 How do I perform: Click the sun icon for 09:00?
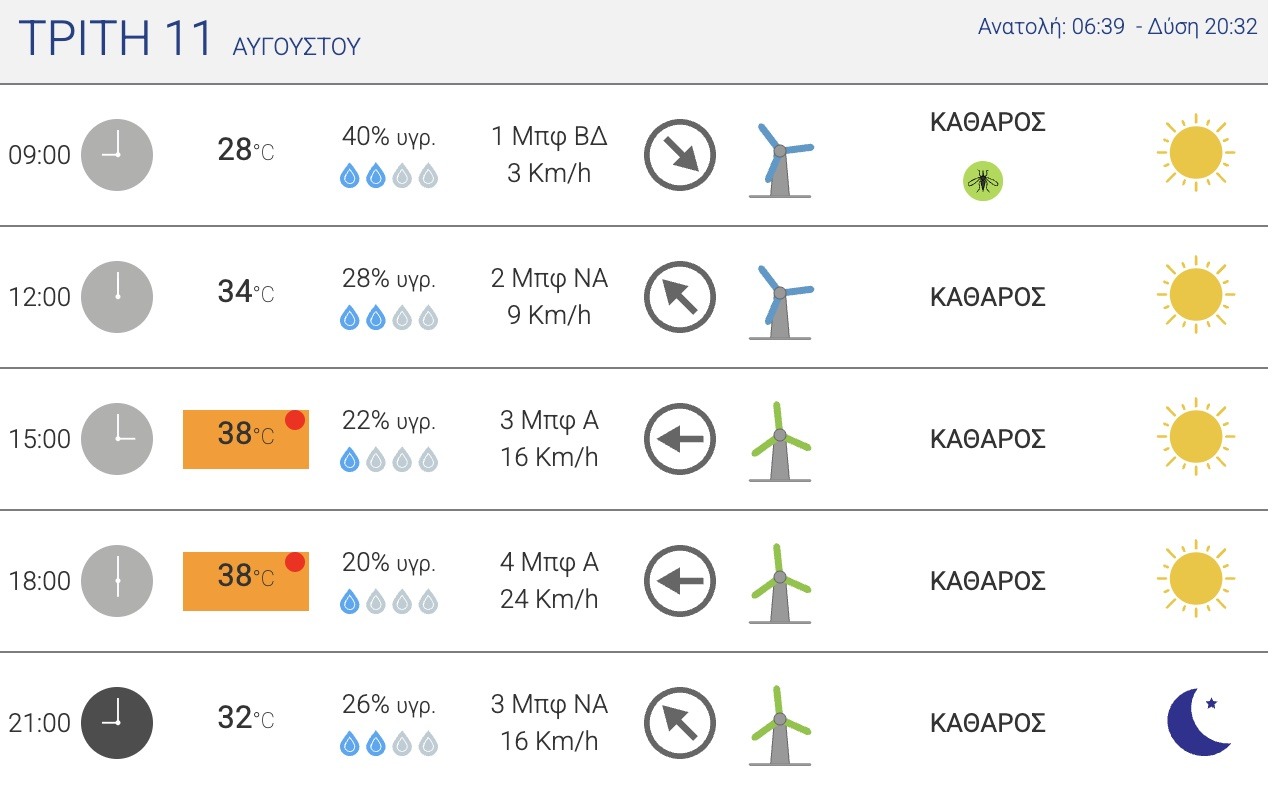pos(1195,154)
